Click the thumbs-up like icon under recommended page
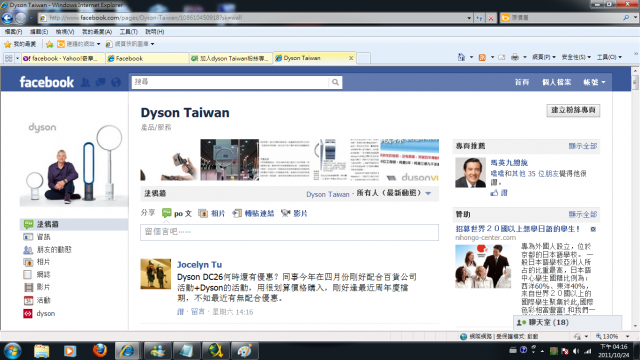This screenshot has width=640, height=360. click(x=494, y=193)
